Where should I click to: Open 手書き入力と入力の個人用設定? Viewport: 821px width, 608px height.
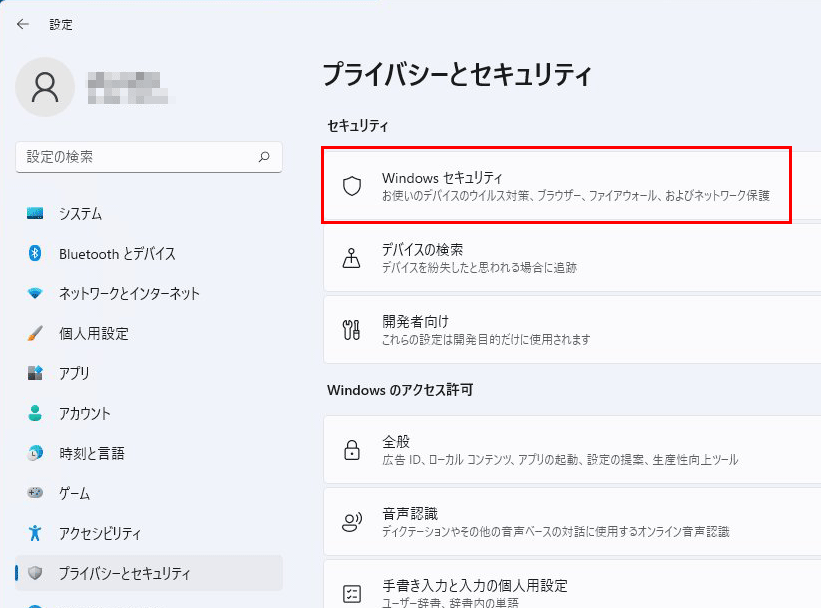point(572,584)
